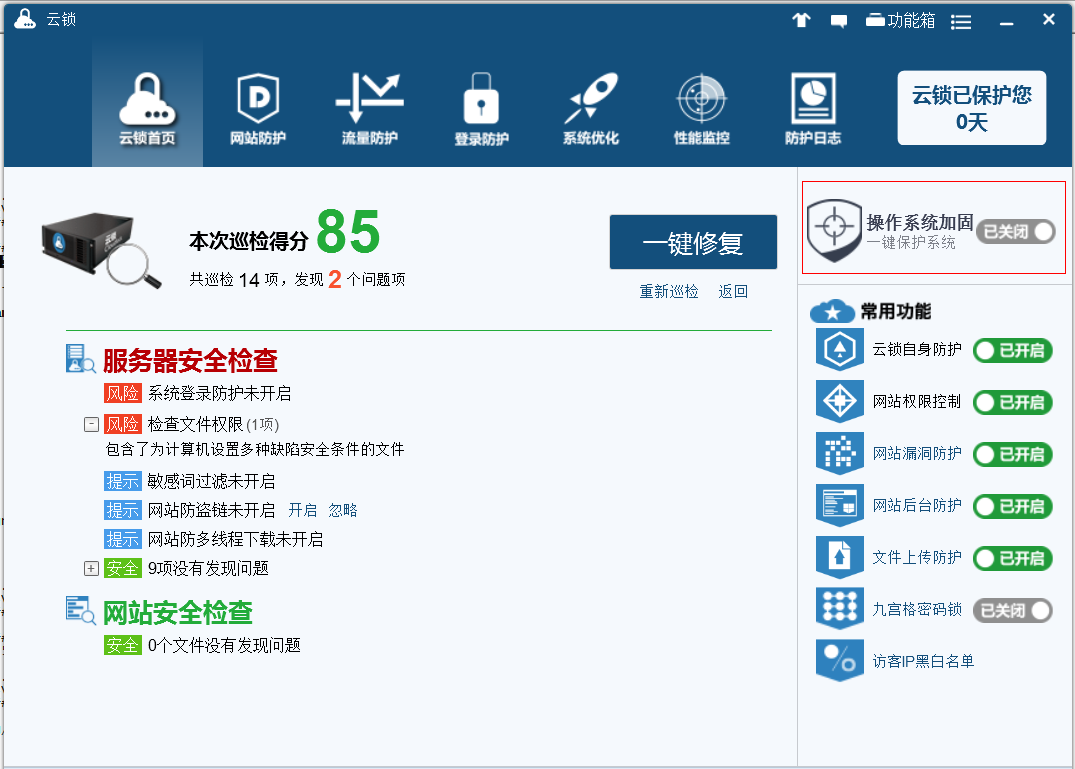This screenshot has width=1075, height=769.
Task: Open the 网站漏洞防护 label link
Action: 917,453
